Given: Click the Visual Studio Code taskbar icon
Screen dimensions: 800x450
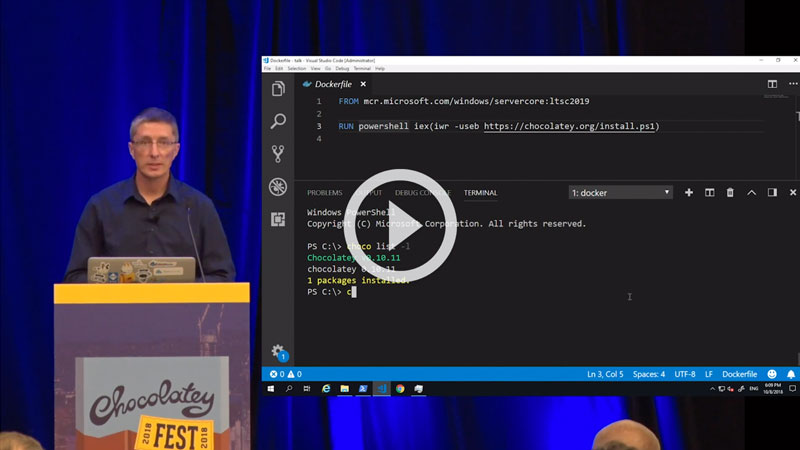Looking at the screenshot, I should (382, 389).
